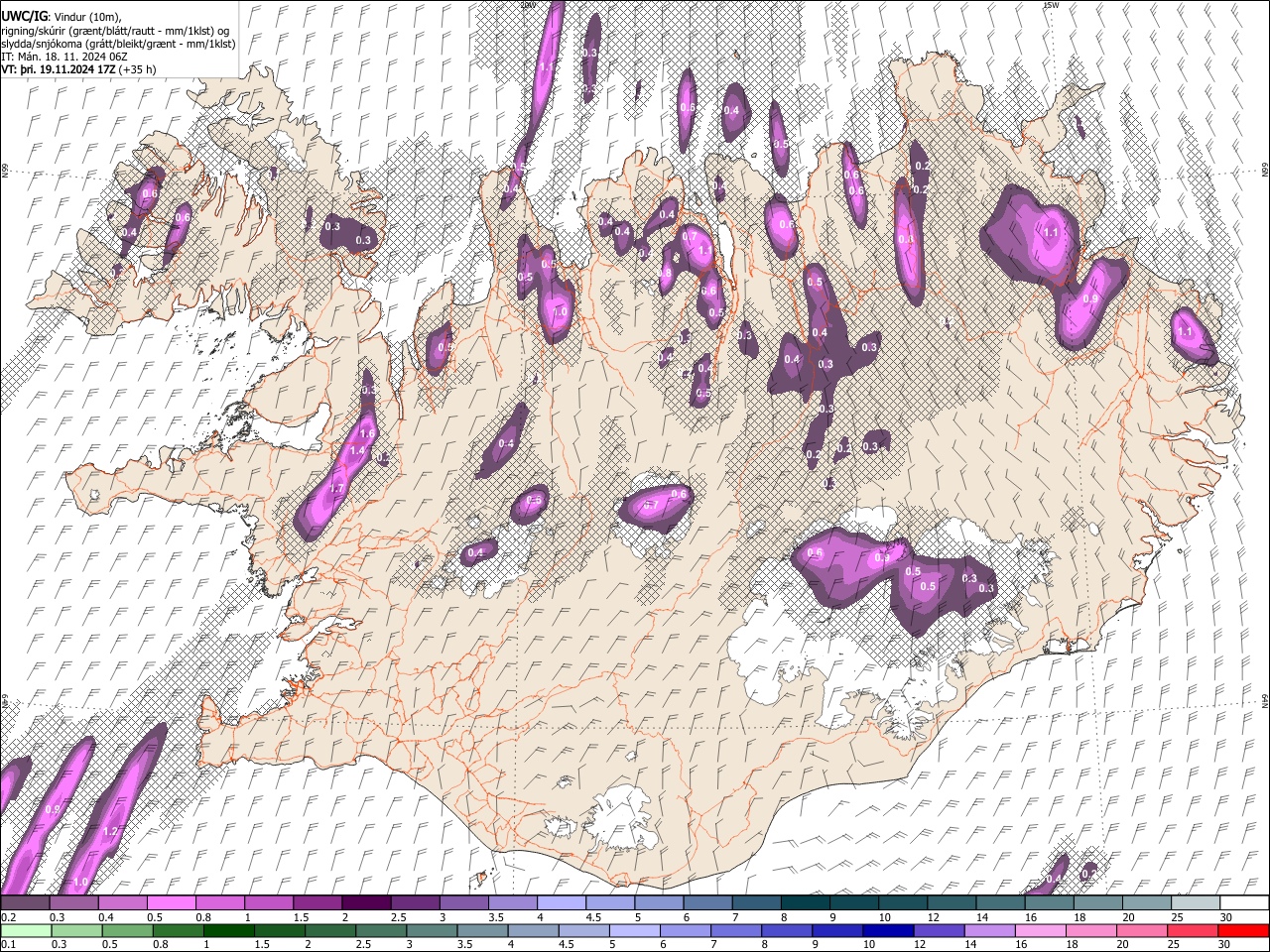Click the '(+35 h)' forecast offset text

click(139, 69)
